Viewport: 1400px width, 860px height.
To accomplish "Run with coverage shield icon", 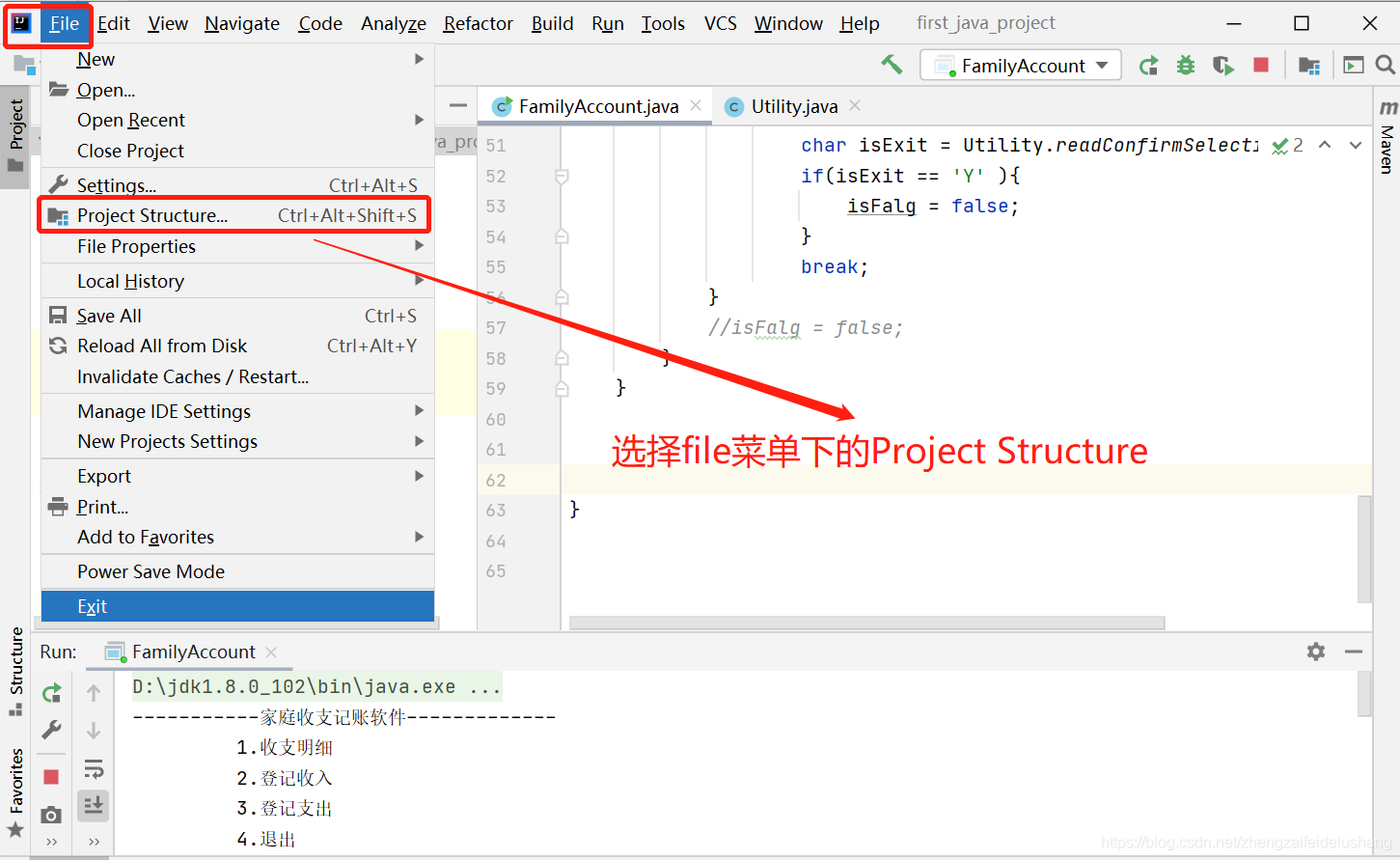I will [x=1222, y=66].
